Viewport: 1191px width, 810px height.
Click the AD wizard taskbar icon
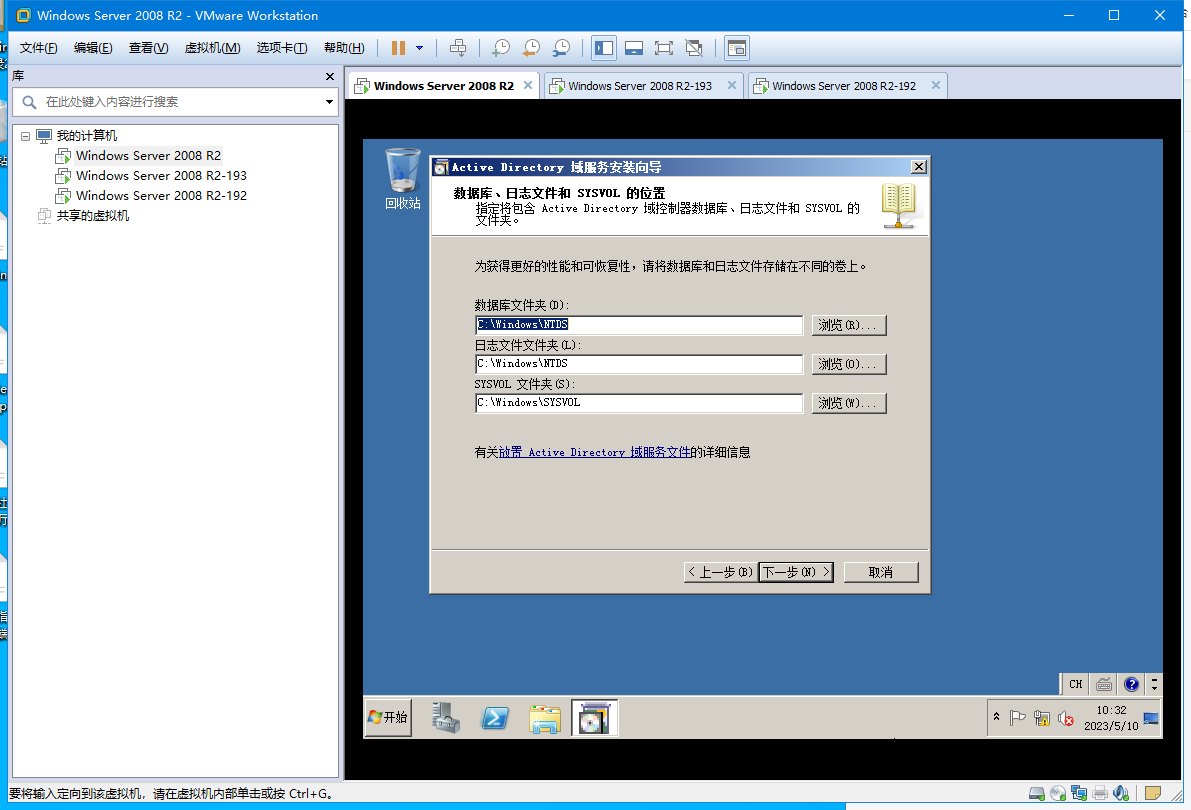tap(594, 717)
